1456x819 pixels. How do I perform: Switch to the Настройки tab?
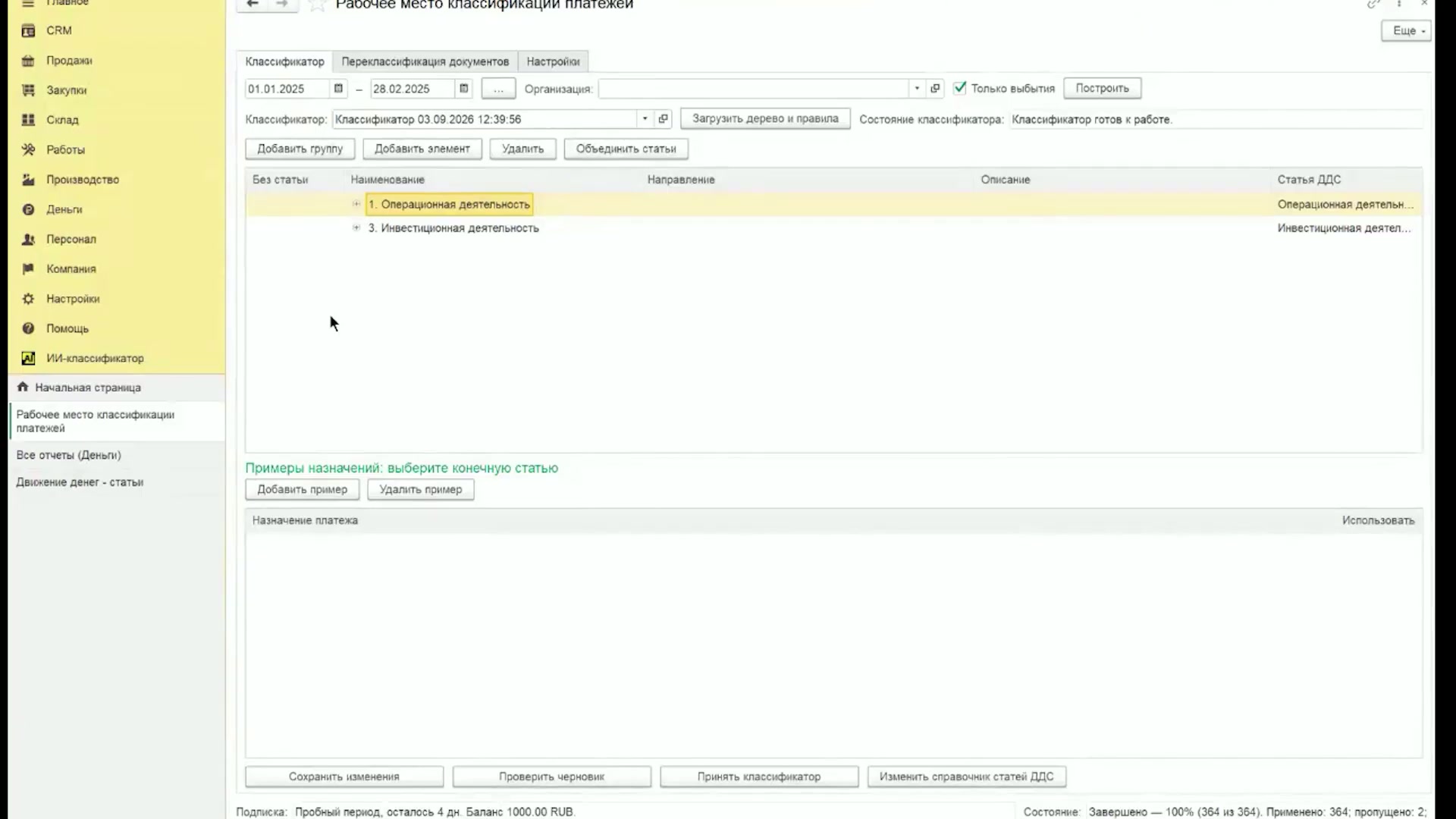(x=554, y=61)
